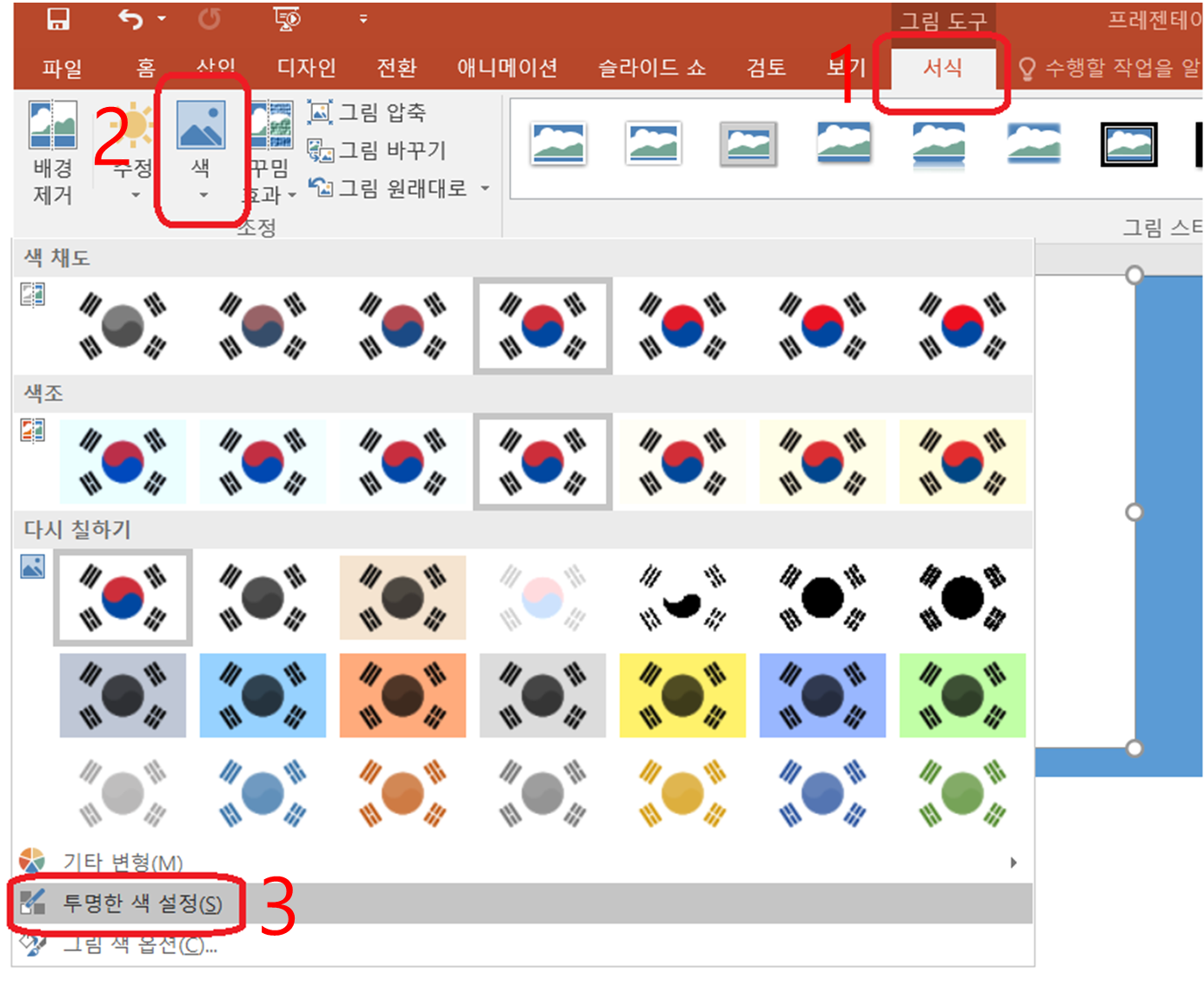Screen dimensions: 1204x1000
Task: Open the 파일 tab
Action: coord(63,68)
